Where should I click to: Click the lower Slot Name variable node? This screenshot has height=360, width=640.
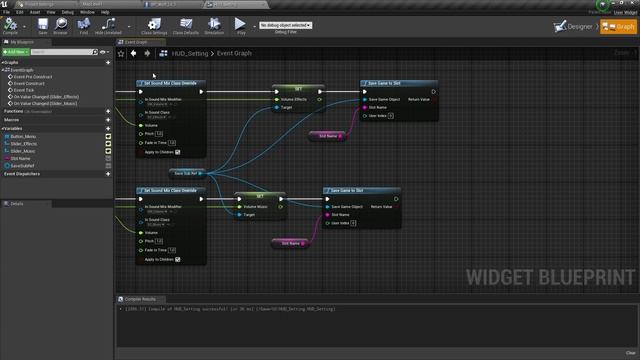tap(290, 243)
